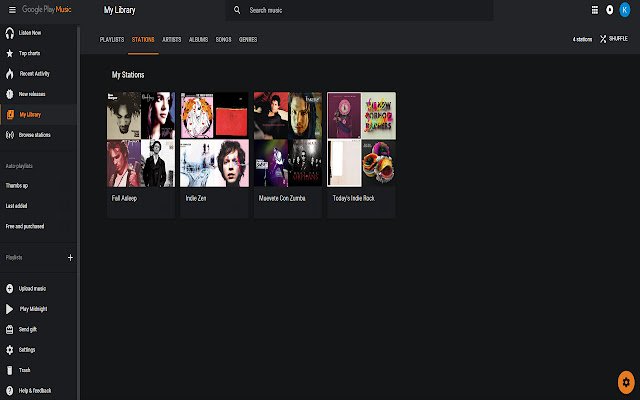Image resolution: width=640 pixels, height=400 pixels.
Task: Focus the Search music field
Action: pyautogui.click(x=359, y=10)
